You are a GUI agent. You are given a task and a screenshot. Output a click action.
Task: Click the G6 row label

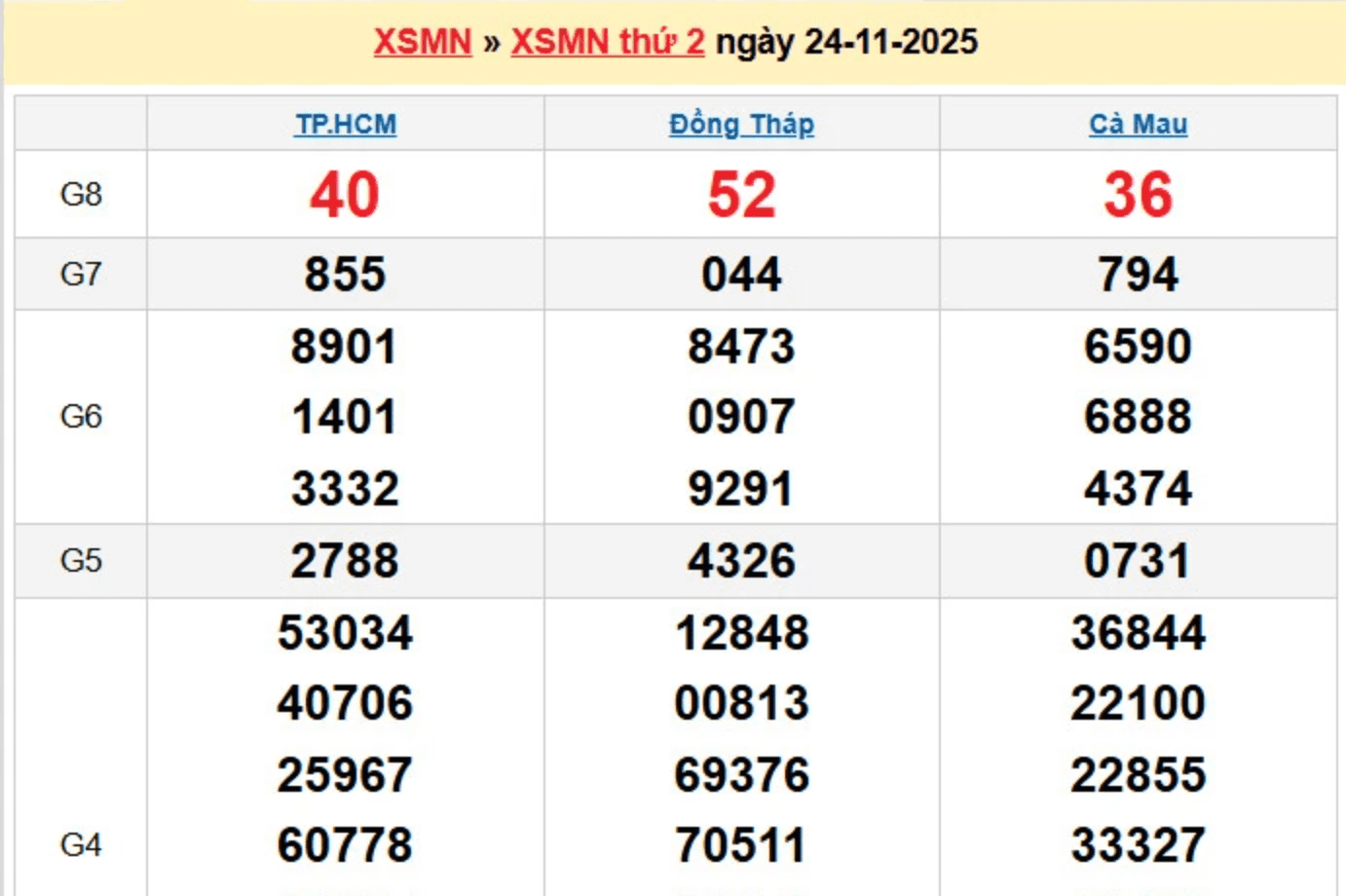pos(81,417)
